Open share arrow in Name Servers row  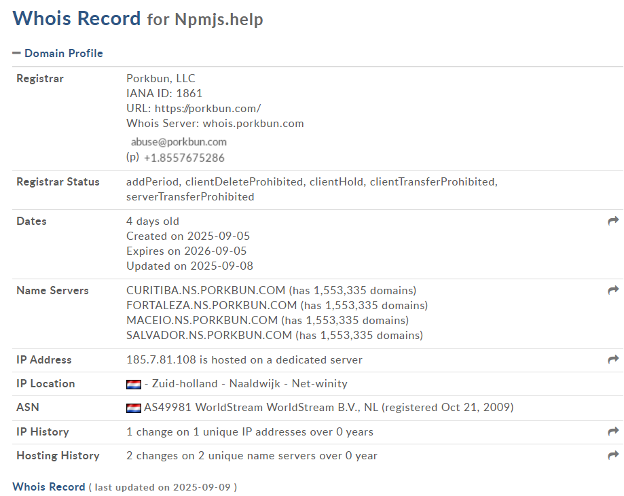coord(613,290)
